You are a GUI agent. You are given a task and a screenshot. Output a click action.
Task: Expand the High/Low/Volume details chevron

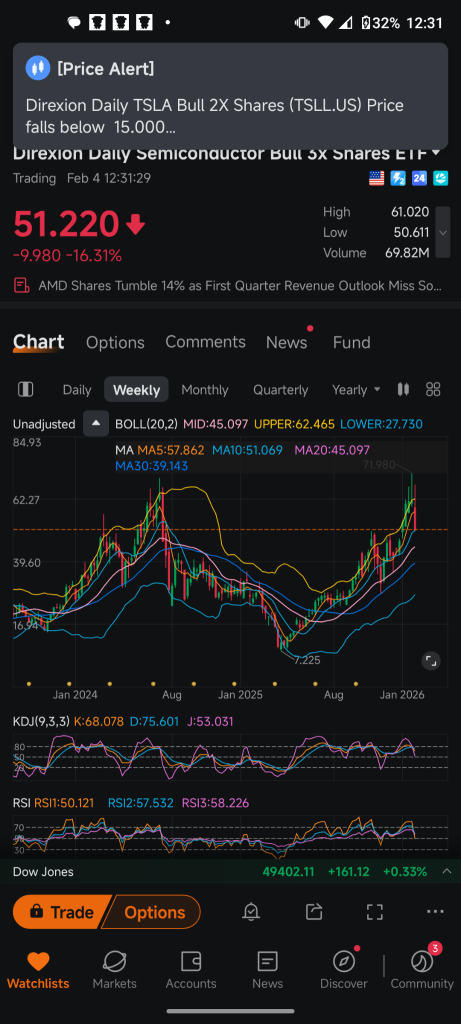point(443,232)
